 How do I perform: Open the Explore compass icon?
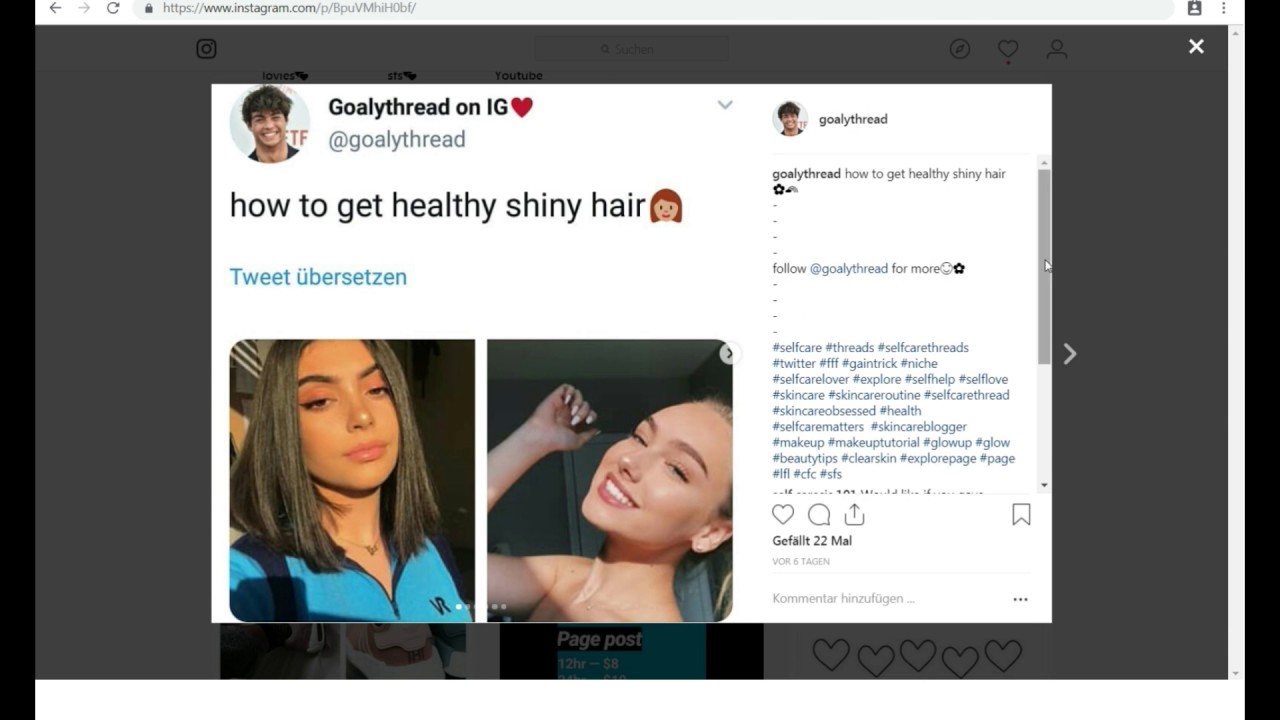960,49
